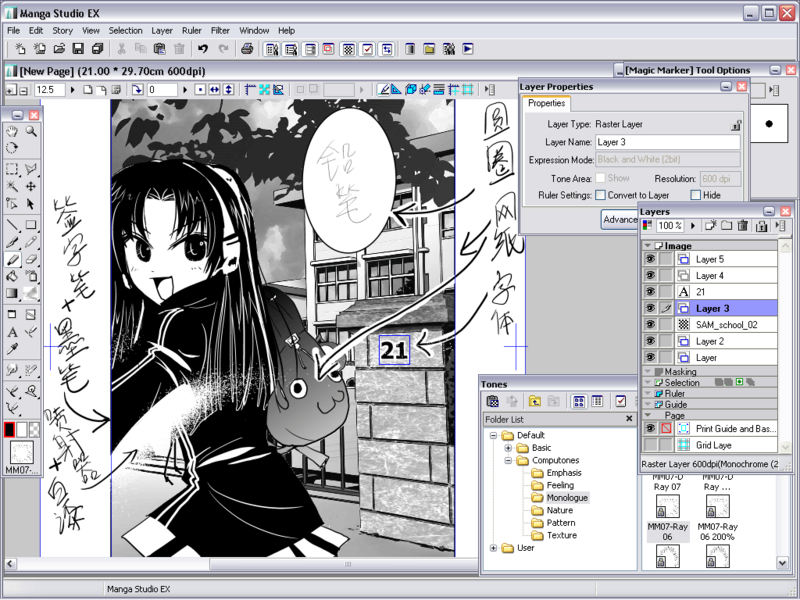The width and height of the screenshot is (800, 600).
Task: Click the Open file toolbar icon
Action: pyautogui.click(x=59, y=49)
